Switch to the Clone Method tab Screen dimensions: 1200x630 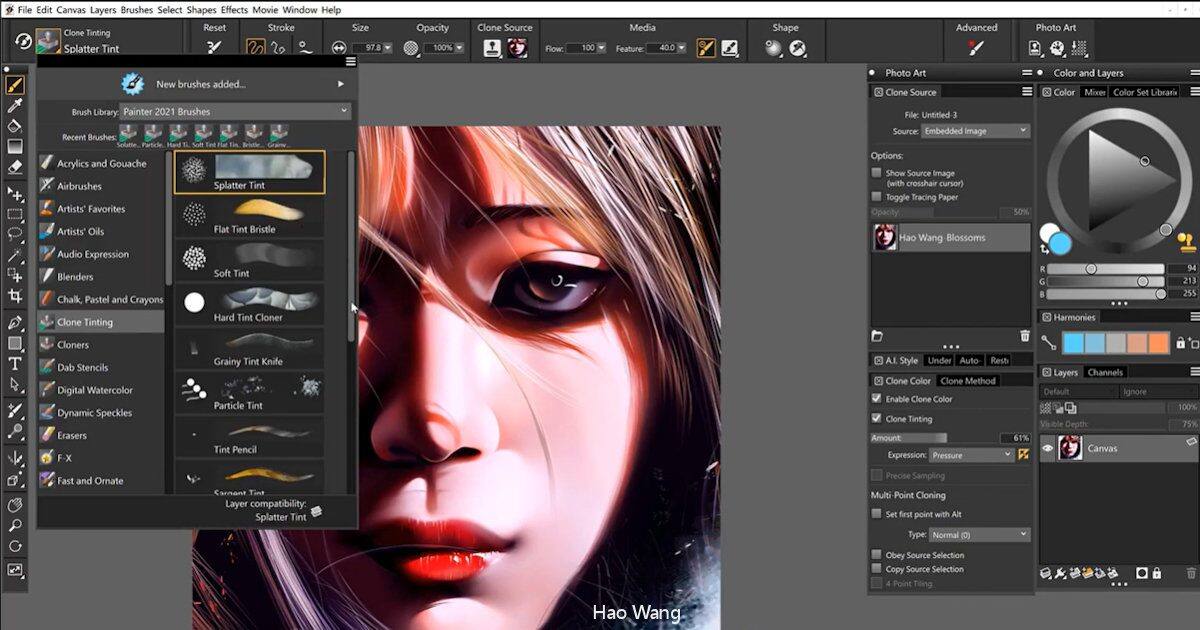[x=968, y=381]
